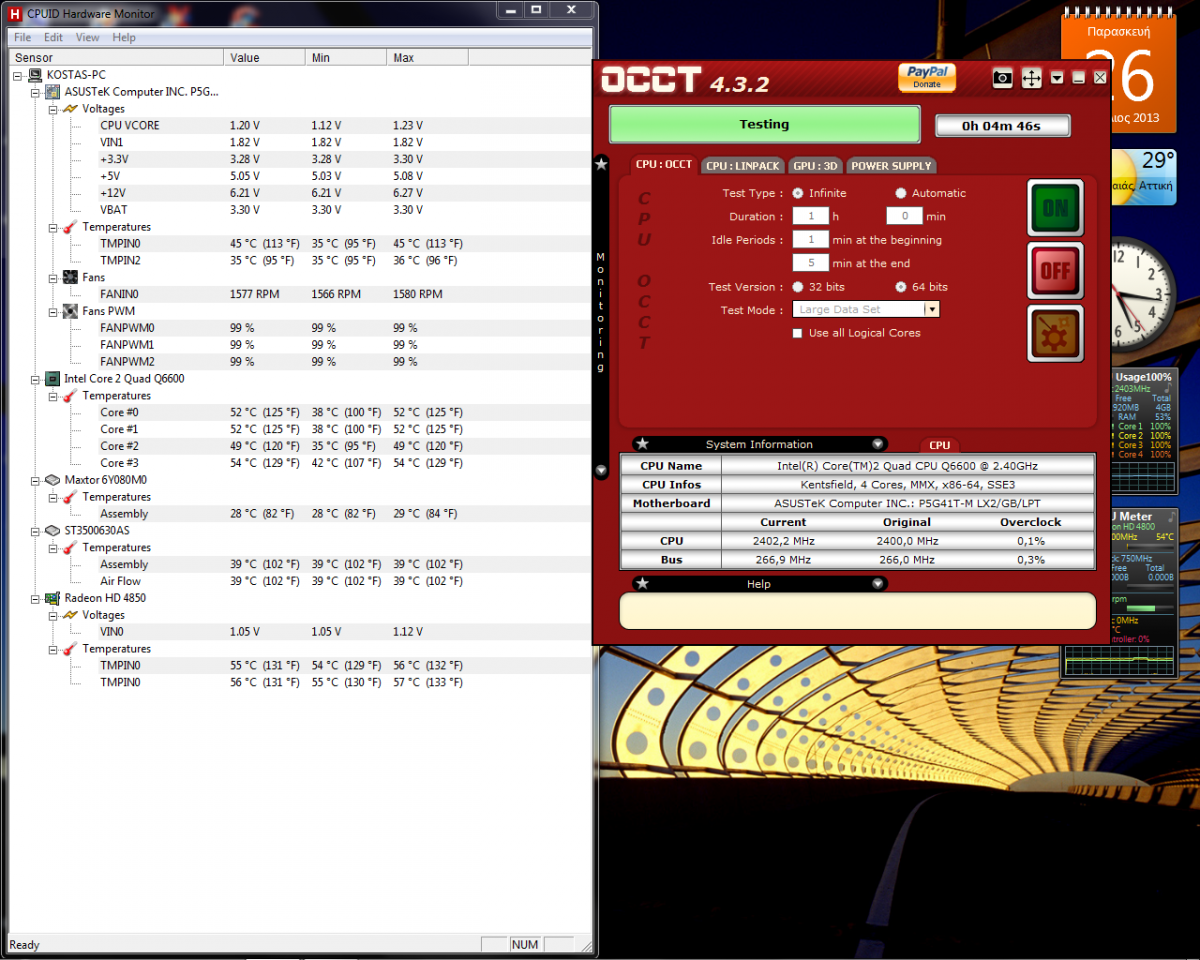
Task: Select the 64 bits test version
Action: click(901, 287)
